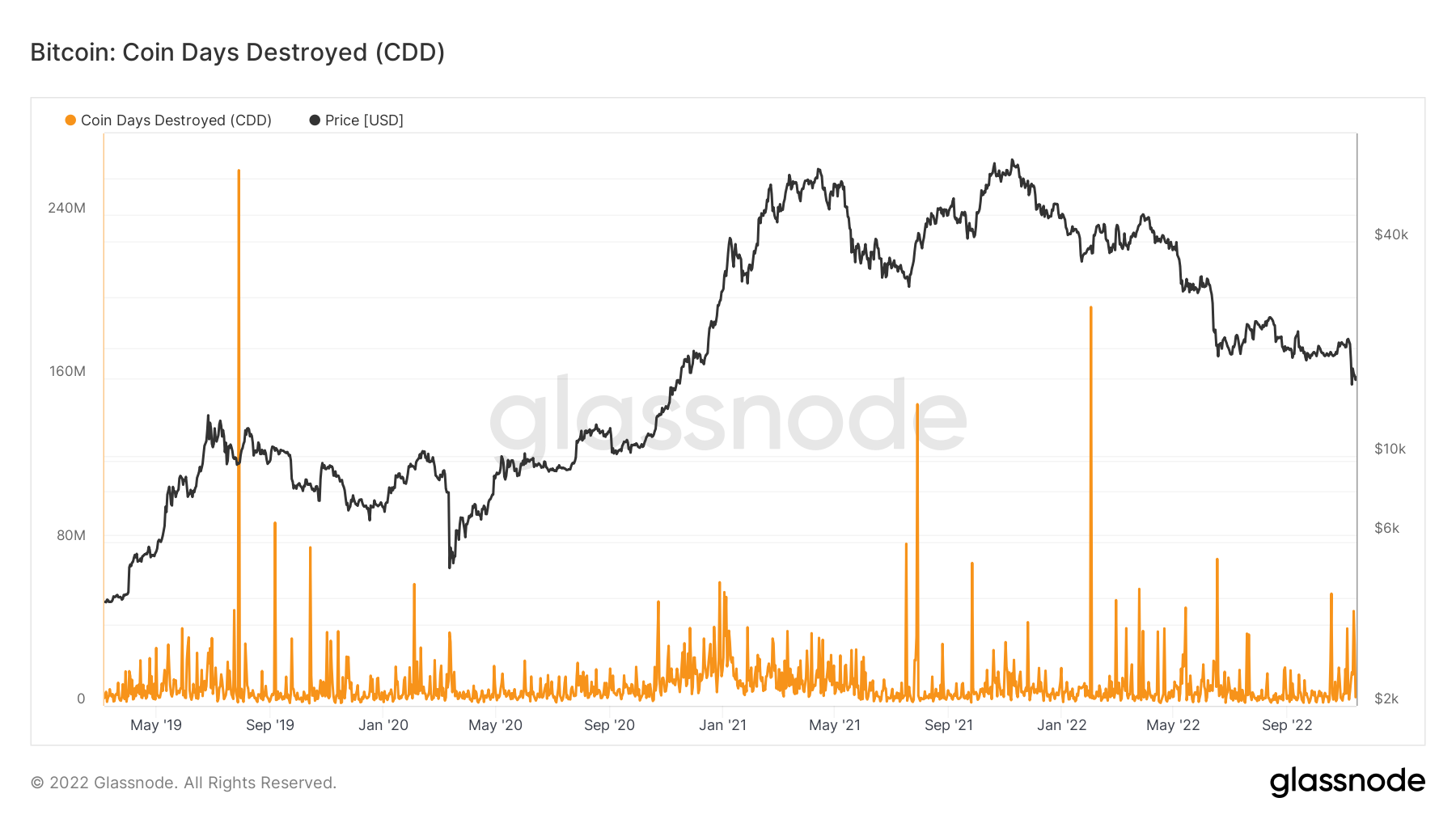1456x819 pixels.
Task: Click the May '19 date label
Action: click(156, 725)
